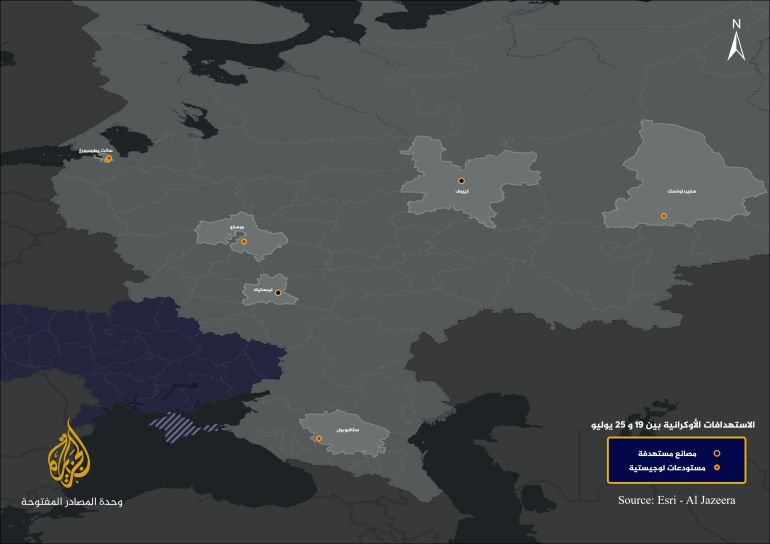The image size is (770, 544).
Task: Click the Al Jazeera golden logo
Action: pos(69,453)
